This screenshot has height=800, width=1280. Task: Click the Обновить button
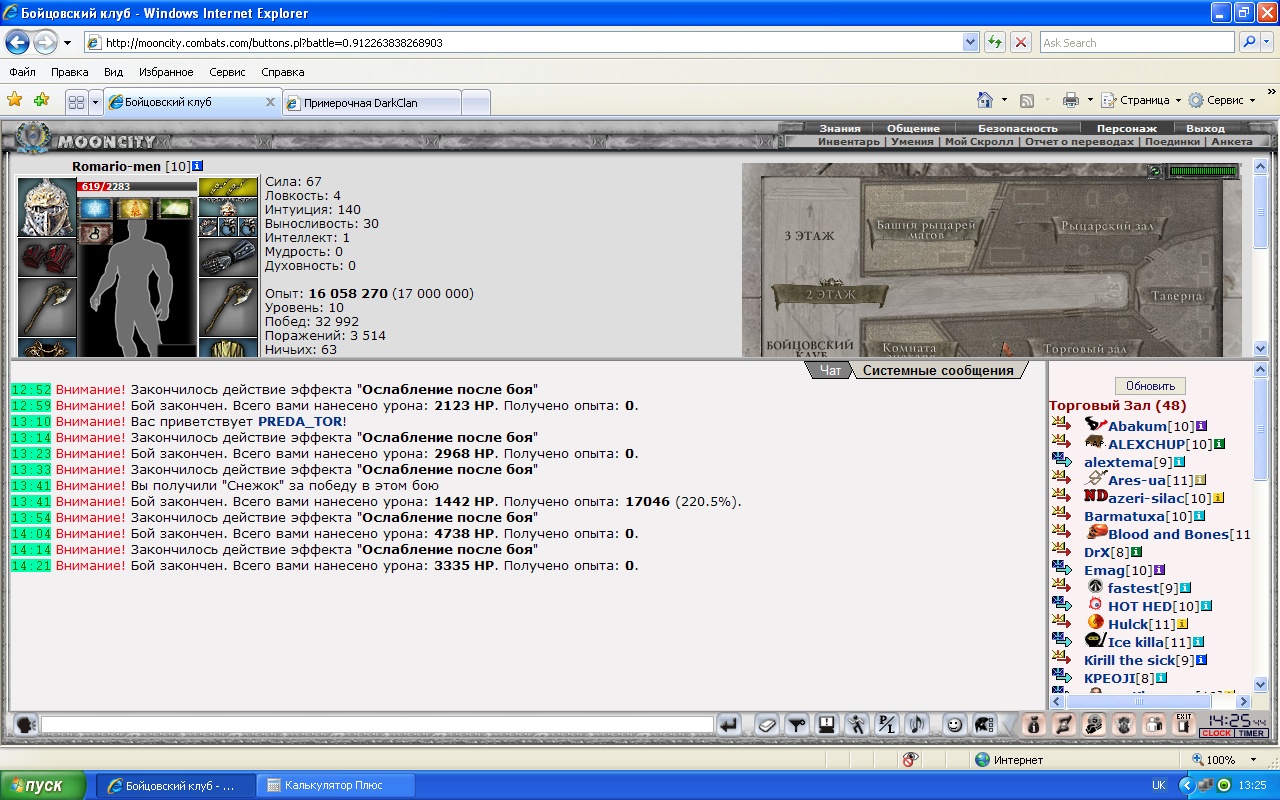click(1150, 386)
